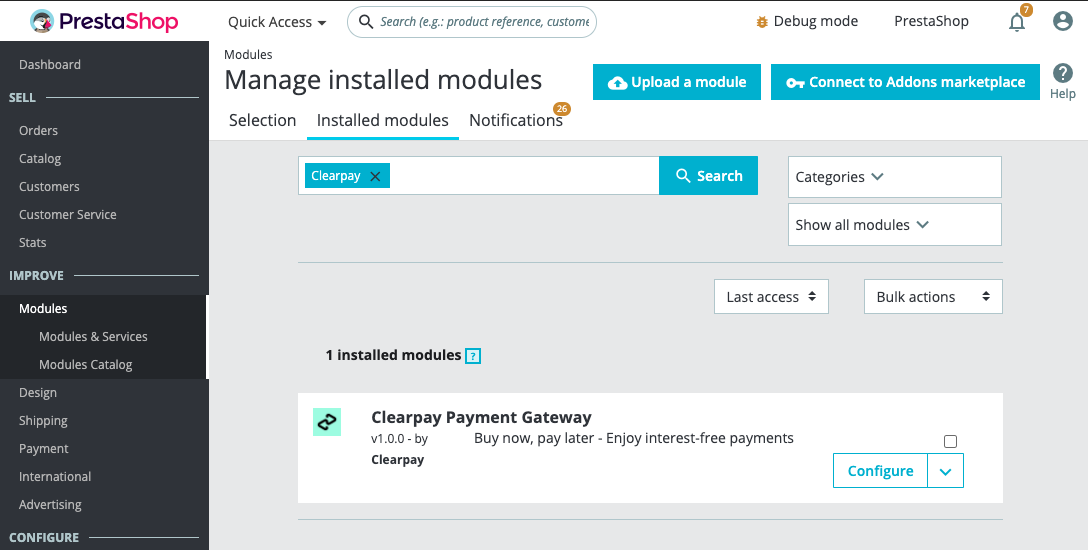Open Customers in the sidebar
The height and width of the screenshot is (550, 1088).
pyautogui.click(x=49, y=187)
